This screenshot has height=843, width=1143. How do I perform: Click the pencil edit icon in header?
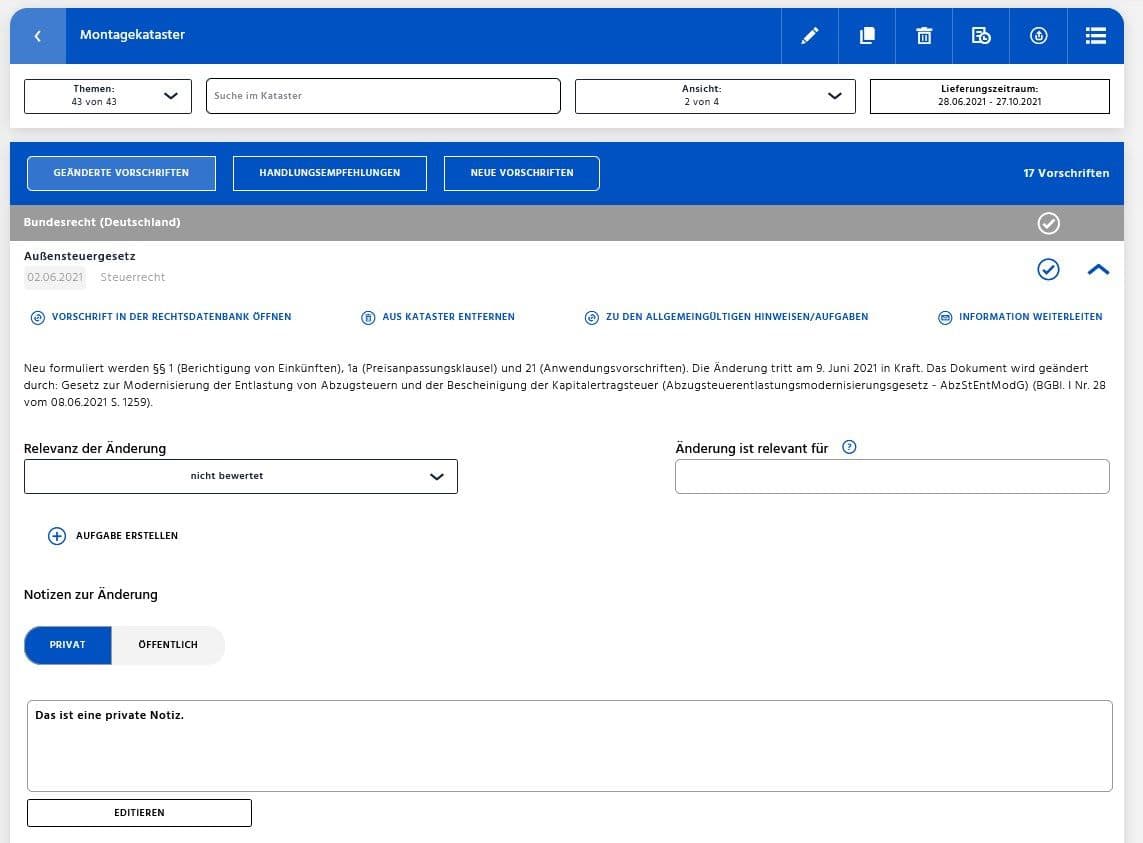click(810, 36)
